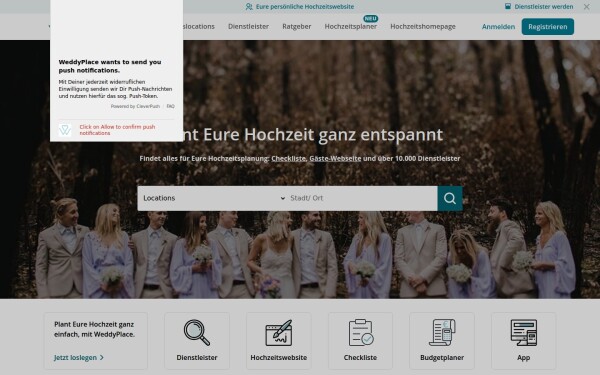Open the Dienstleister magnifier icon card
Viewport: 600px width, 375px height.
coord(197,341)
